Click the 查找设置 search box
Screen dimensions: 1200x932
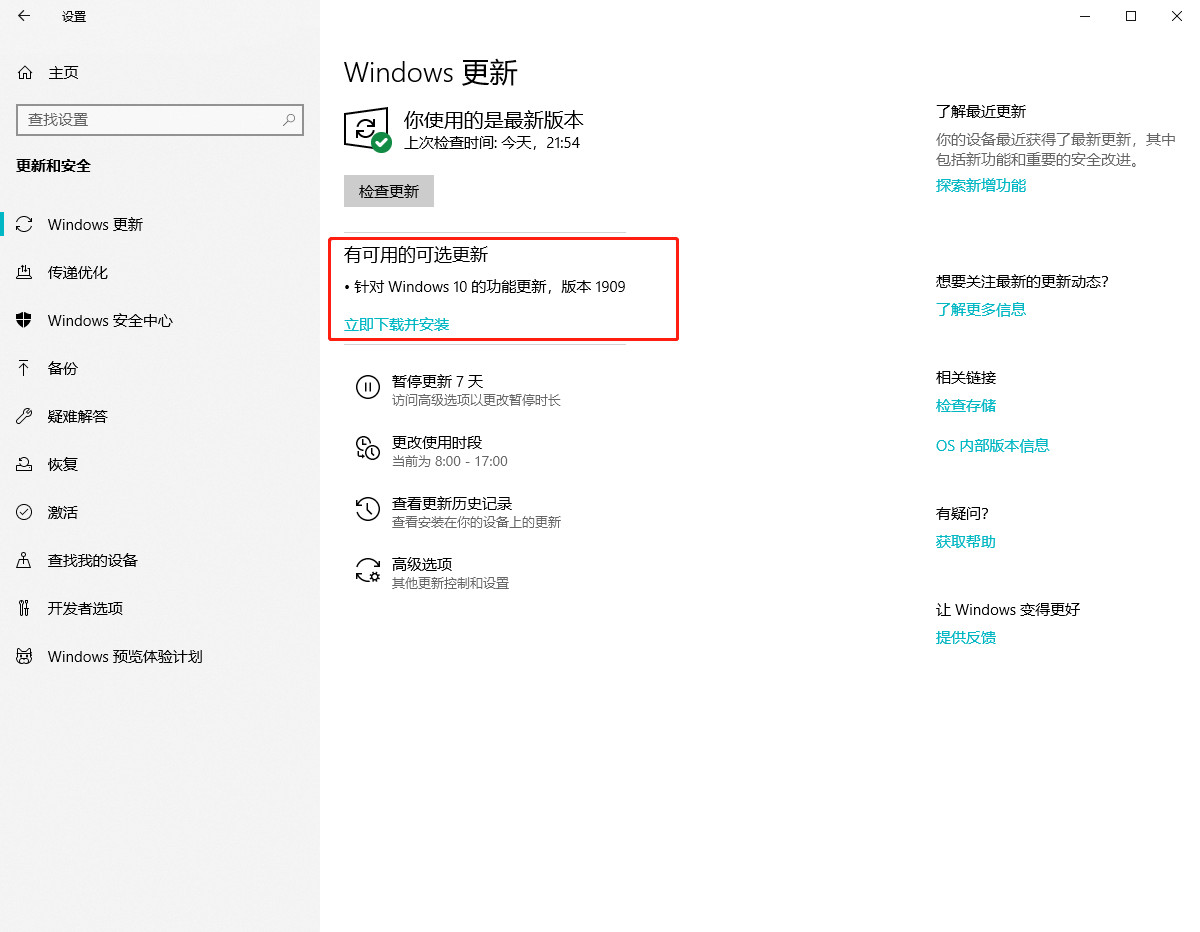click(160, 119)
